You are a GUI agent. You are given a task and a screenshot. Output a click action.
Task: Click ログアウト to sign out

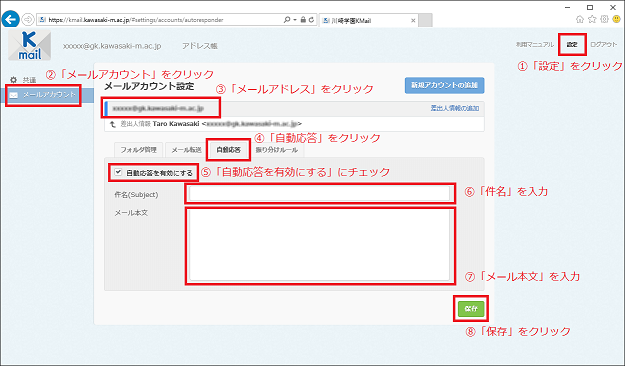point(603,45)
